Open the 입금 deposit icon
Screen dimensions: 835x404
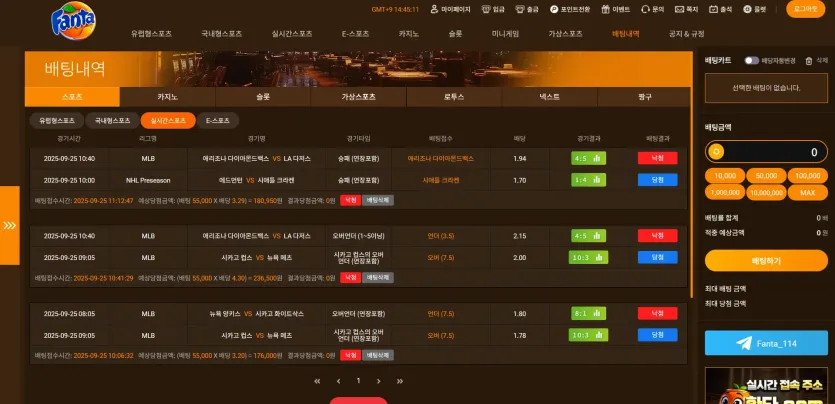[486, 9]
